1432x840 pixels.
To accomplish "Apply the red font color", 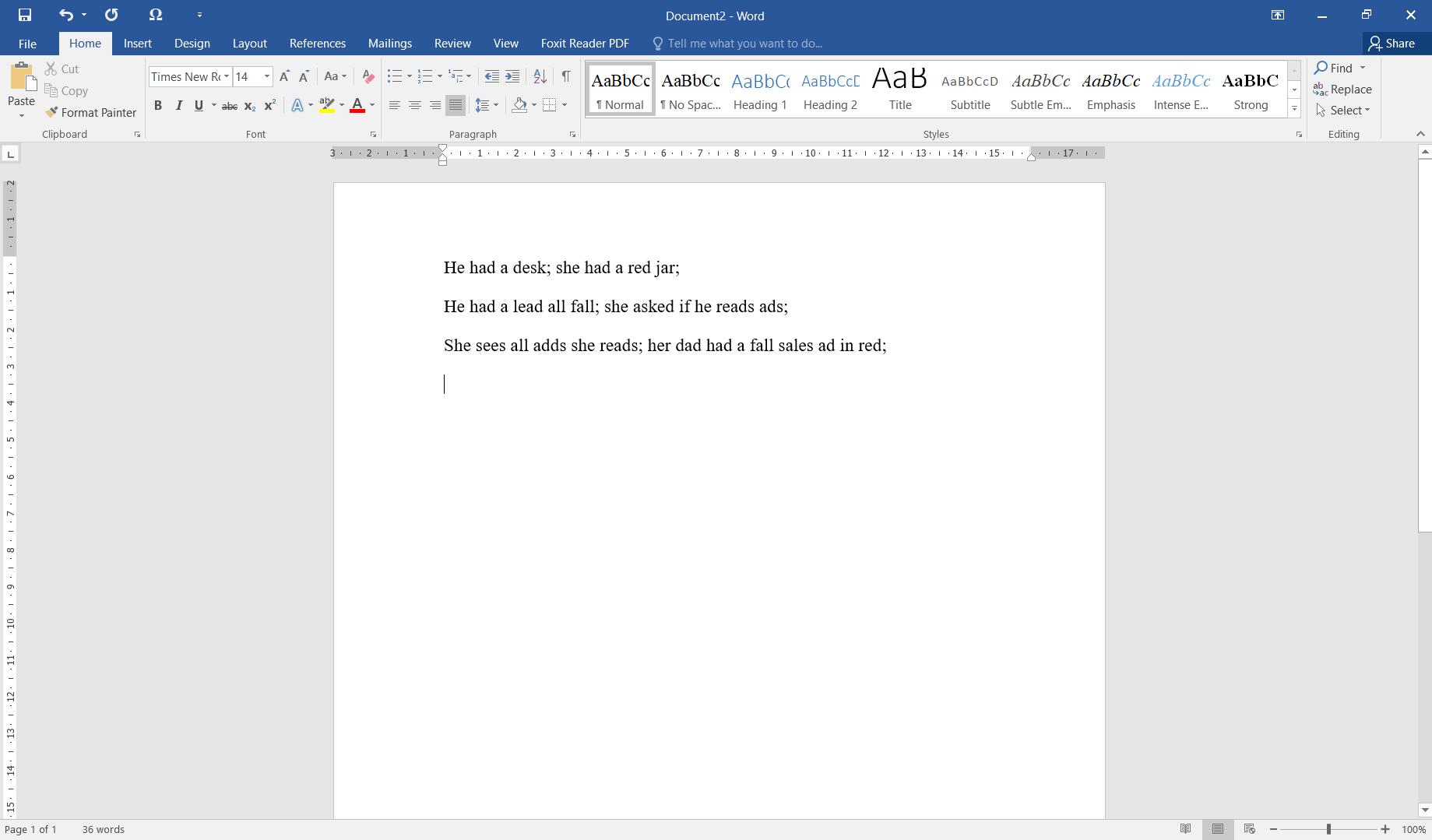I will tap(357, 105).
